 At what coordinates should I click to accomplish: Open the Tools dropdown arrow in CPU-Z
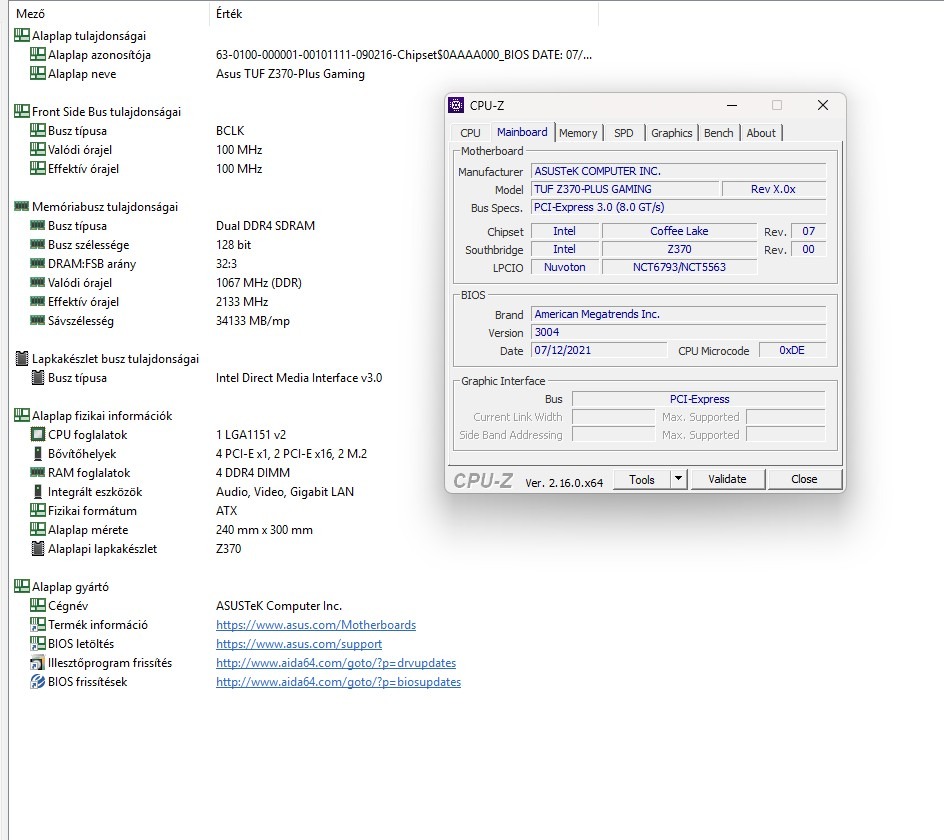[x=678, y=479]
